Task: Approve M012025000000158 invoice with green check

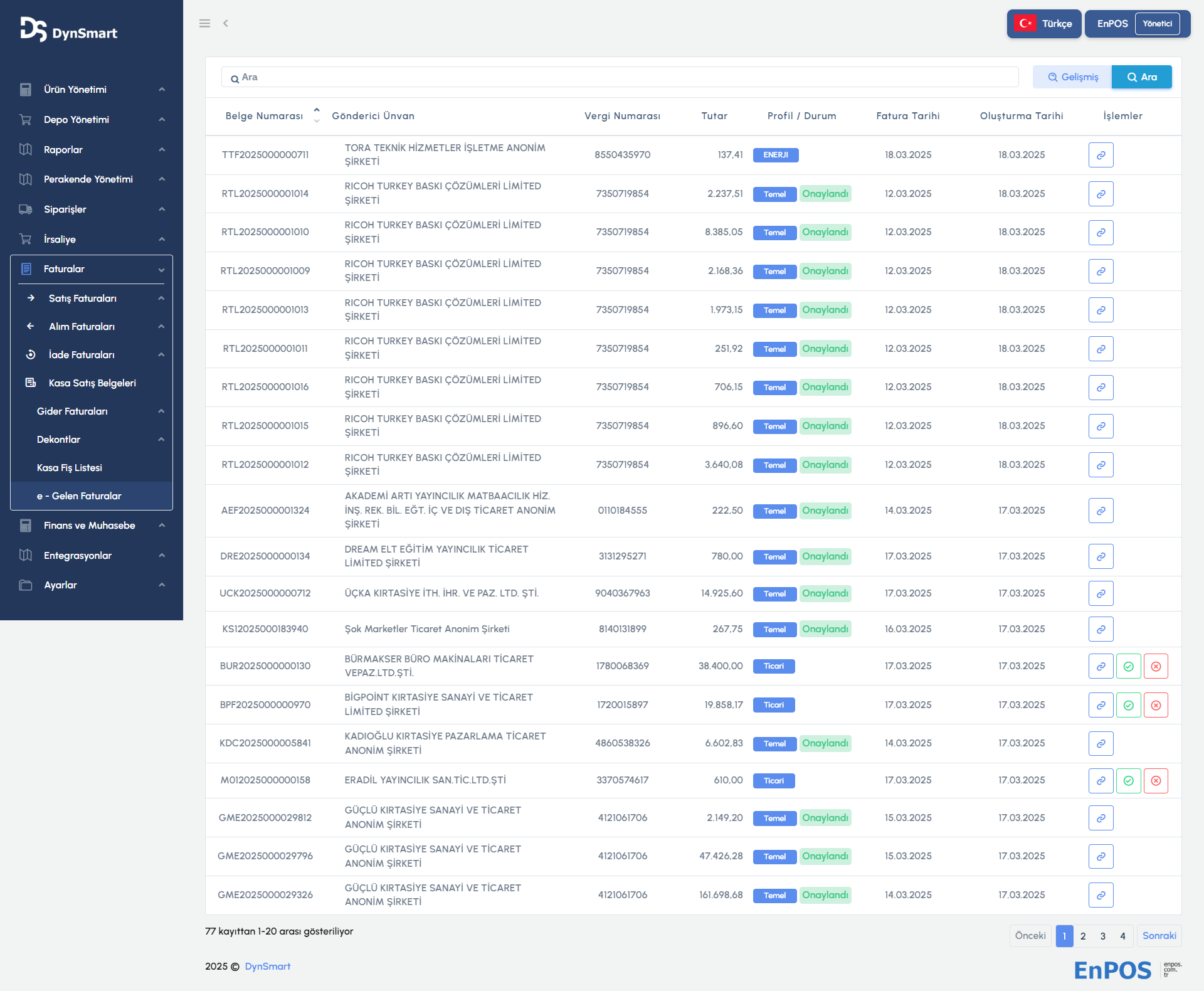Action: 1128,781
